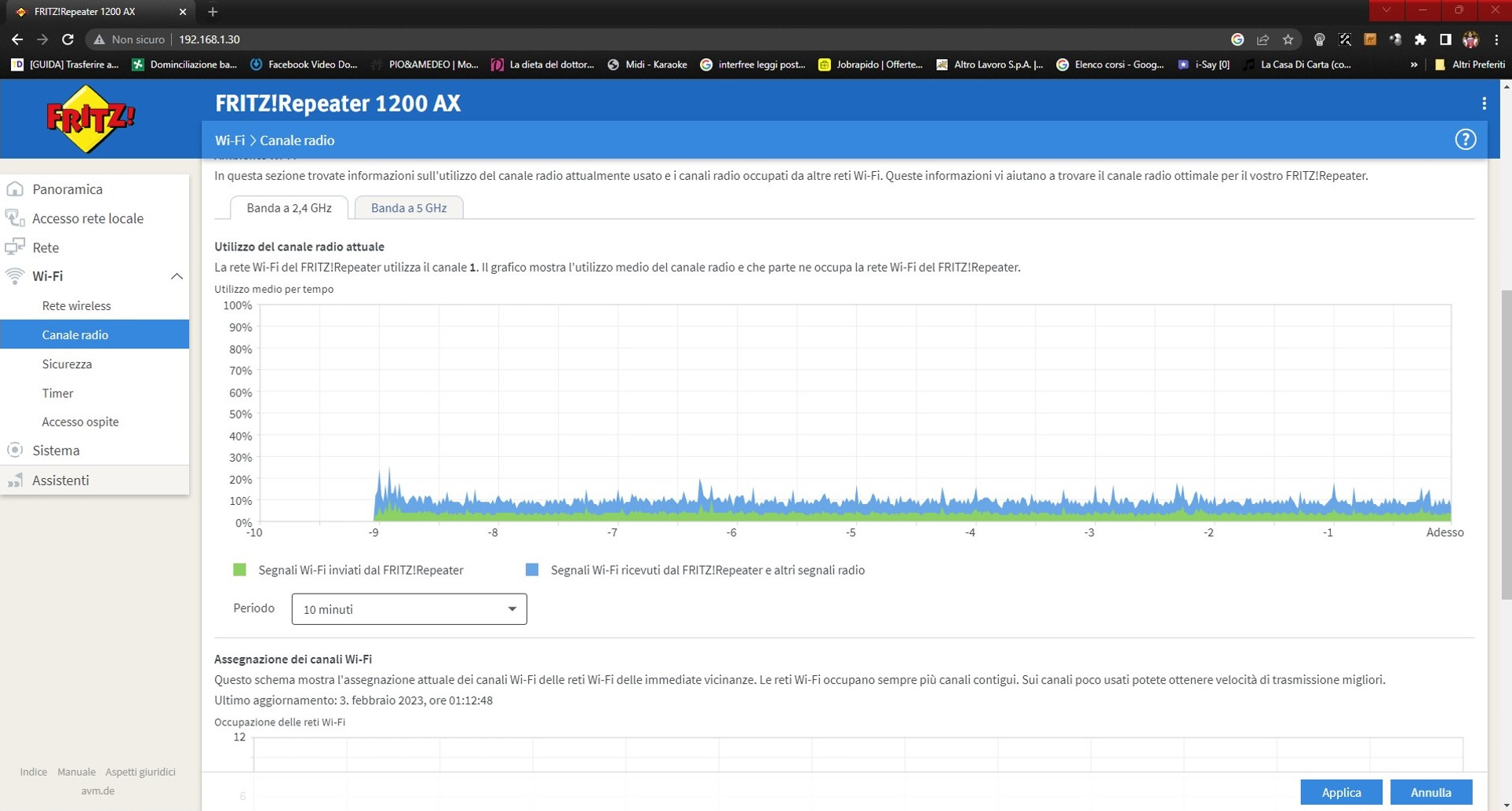Open La Casa Di Carta bookmark

1297,64
